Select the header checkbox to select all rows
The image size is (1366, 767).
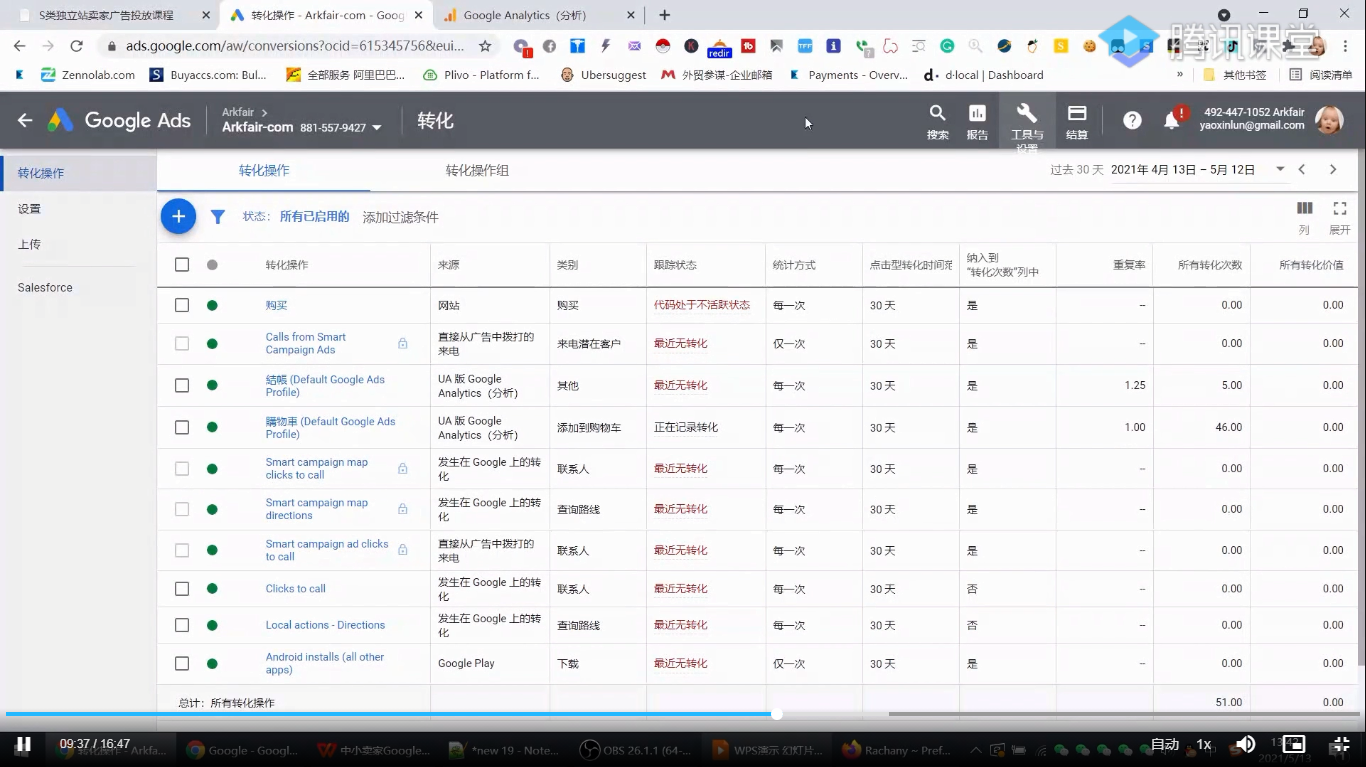click(181, 264)
